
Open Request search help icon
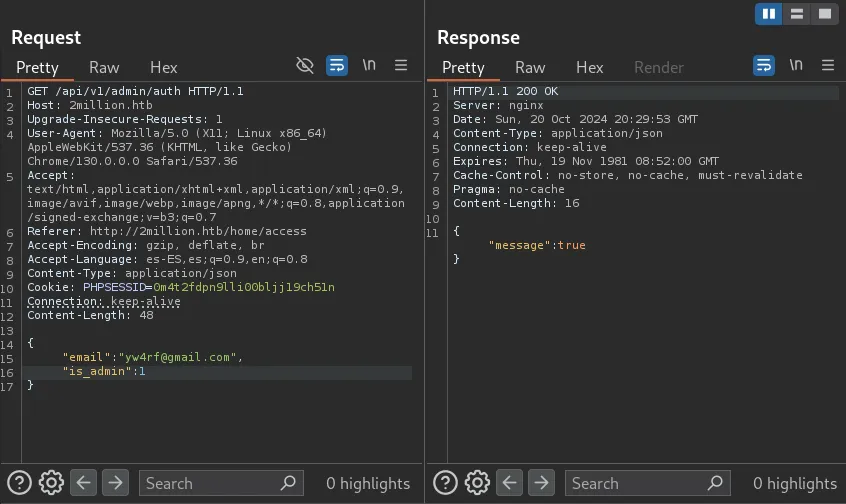coord(19,483)
